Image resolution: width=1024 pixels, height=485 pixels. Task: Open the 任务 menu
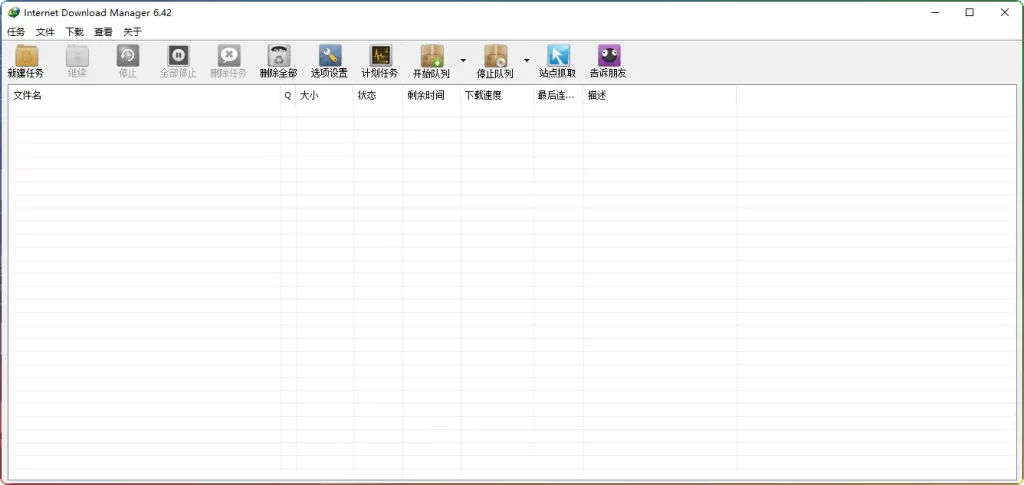[x=16, y=31]
